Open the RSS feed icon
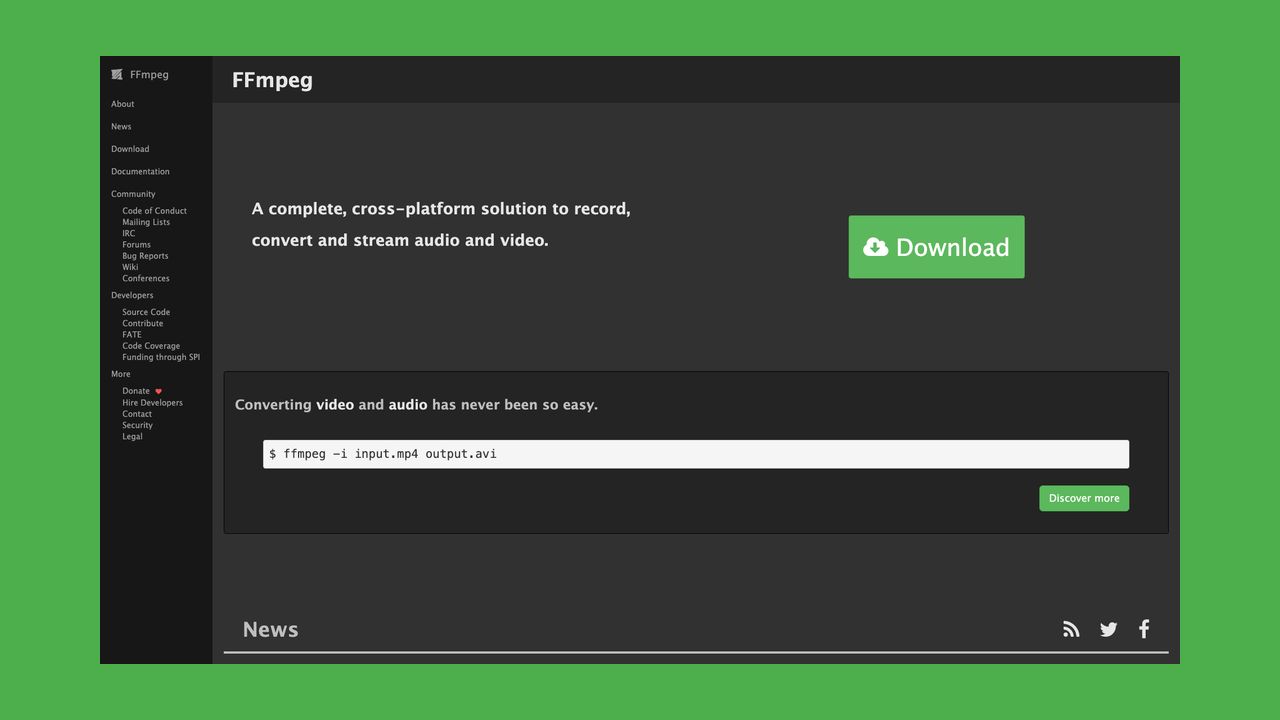The height and width of the screenshot is (720, 1280). coord(1071,629)
